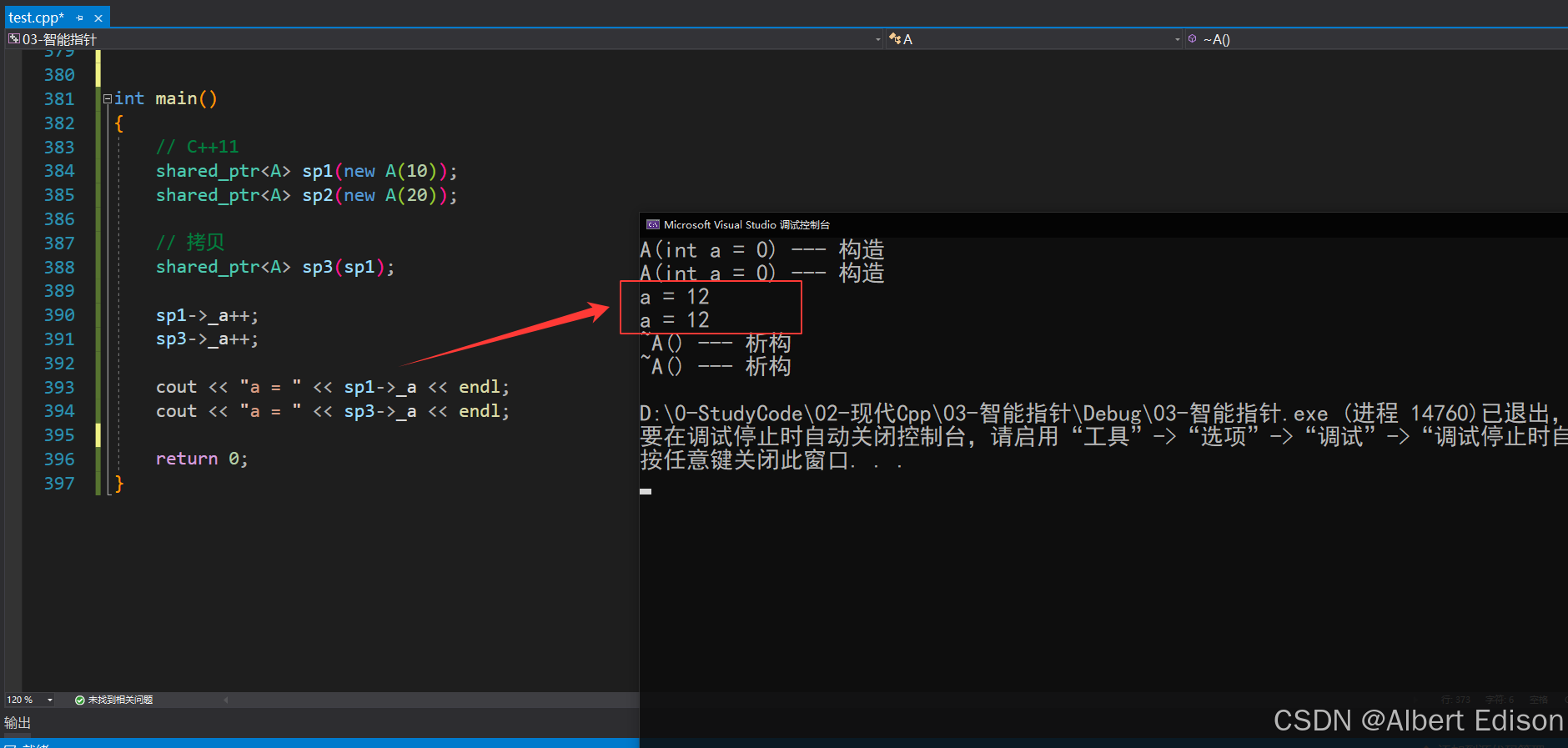Pin the test.cpp tab

pos(80,18)
